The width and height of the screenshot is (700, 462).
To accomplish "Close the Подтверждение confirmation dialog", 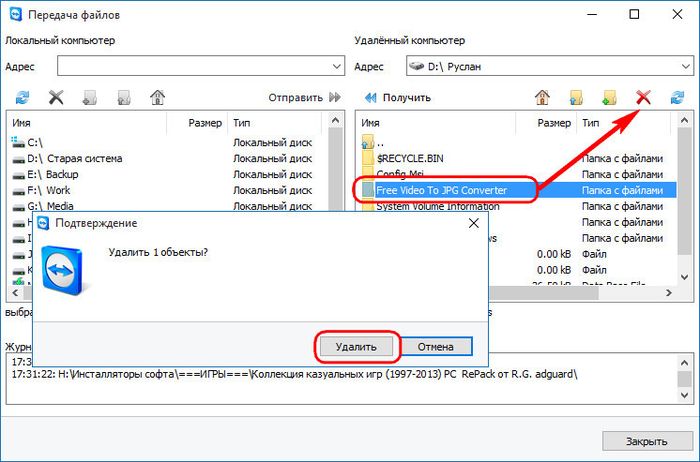I will pos(469,224).
